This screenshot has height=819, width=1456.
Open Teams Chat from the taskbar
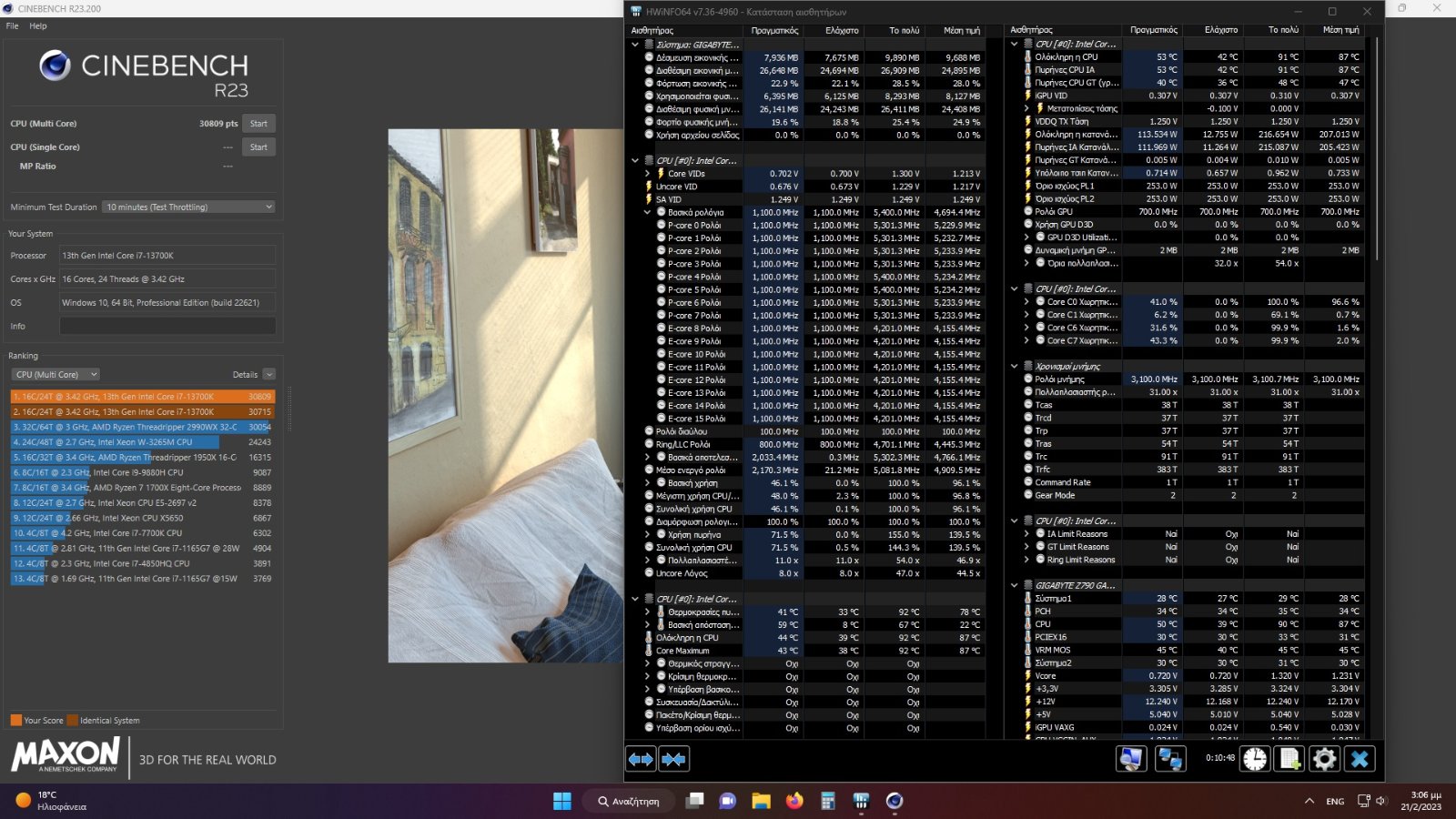click(728, 801)
